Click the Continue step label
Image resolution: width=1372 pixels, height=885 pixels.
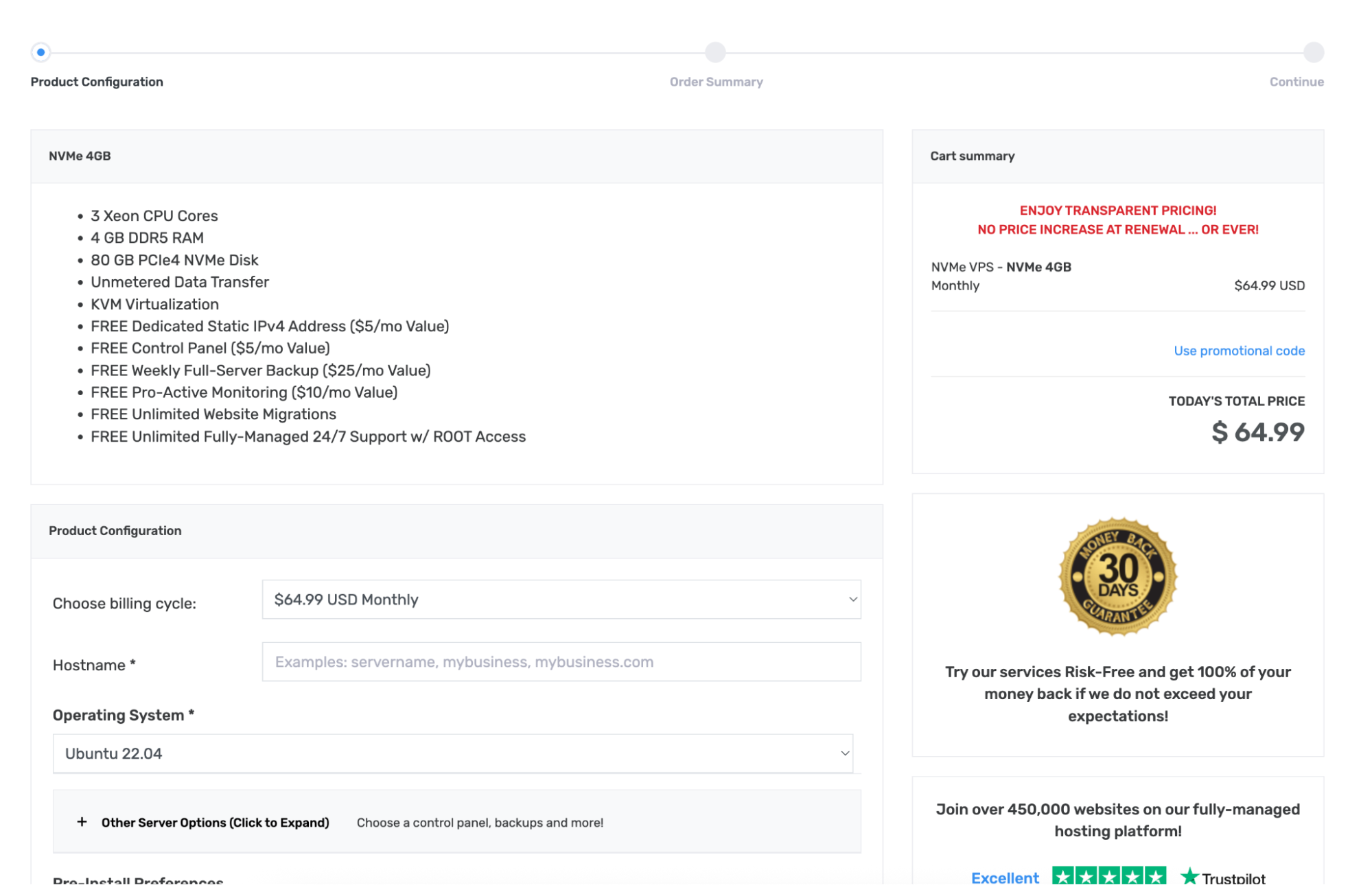pos(1297,82)
